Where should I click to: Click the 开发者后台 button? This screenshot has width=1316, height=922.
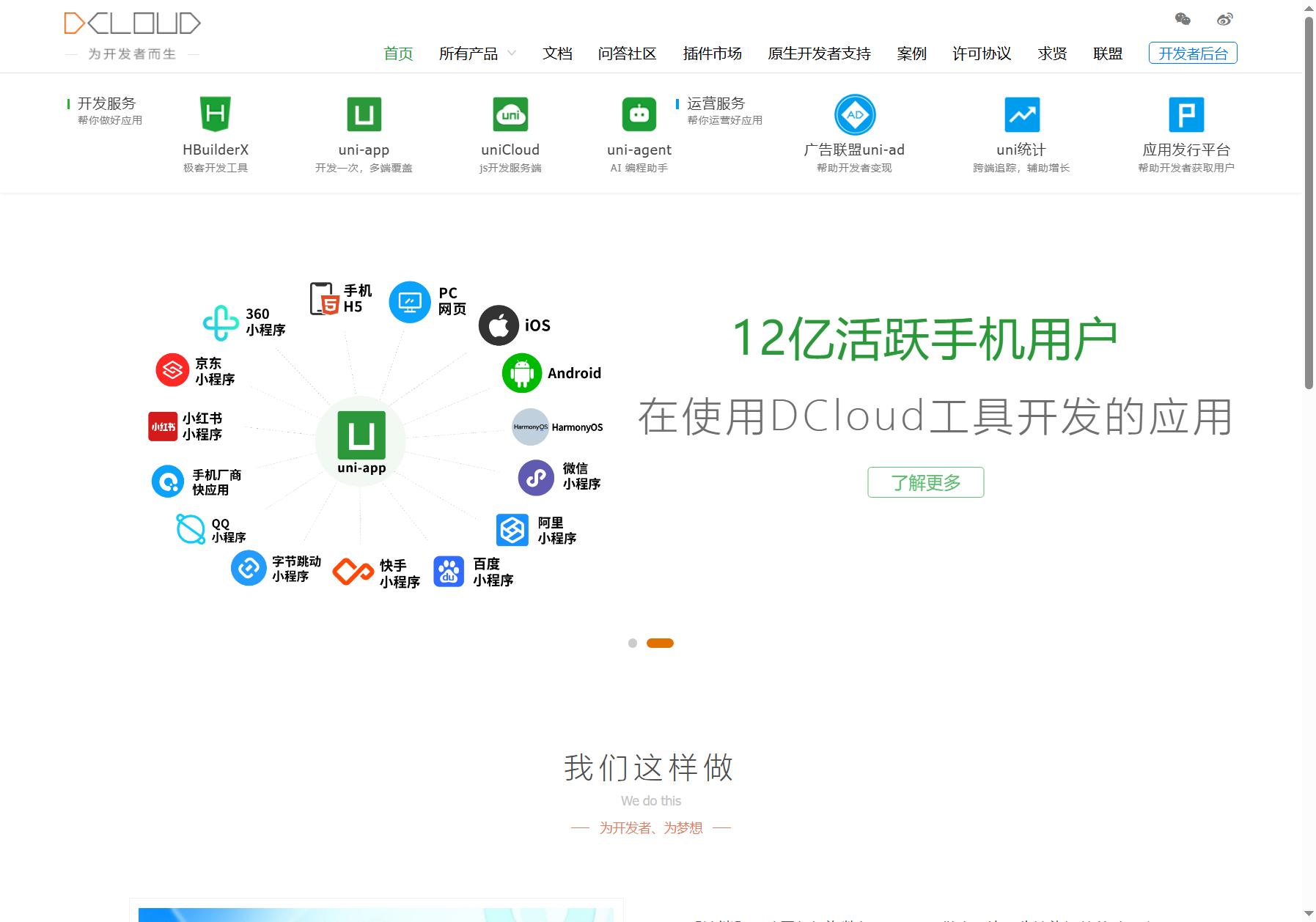click(1193, 54)
